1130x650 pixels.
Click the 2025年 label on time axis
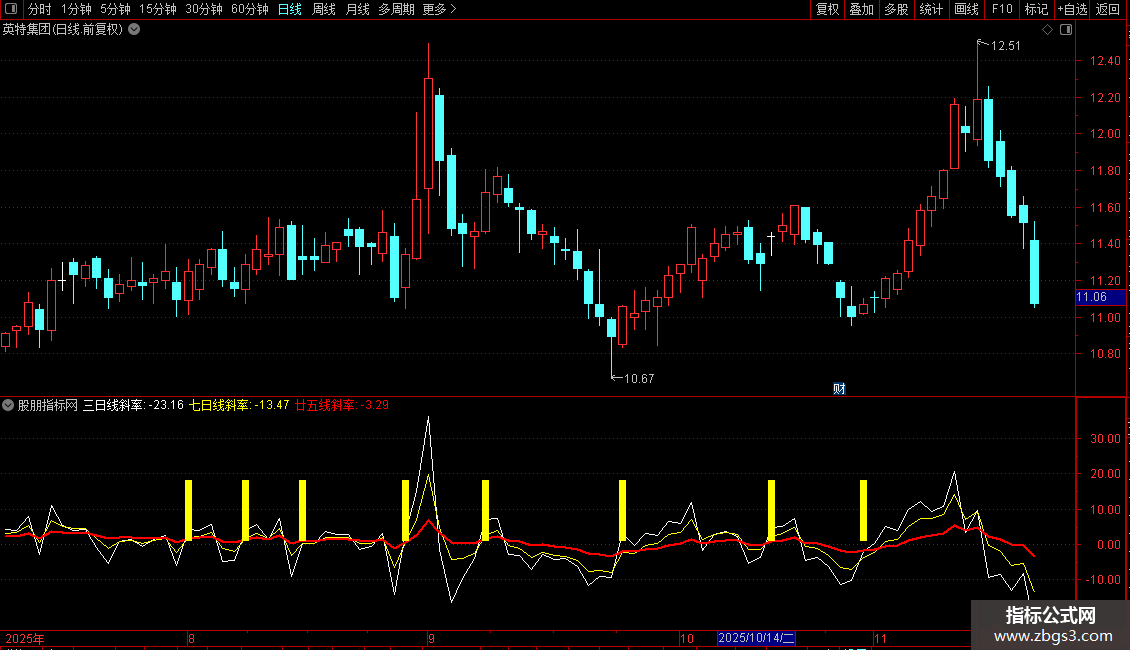tap(25, 639)
